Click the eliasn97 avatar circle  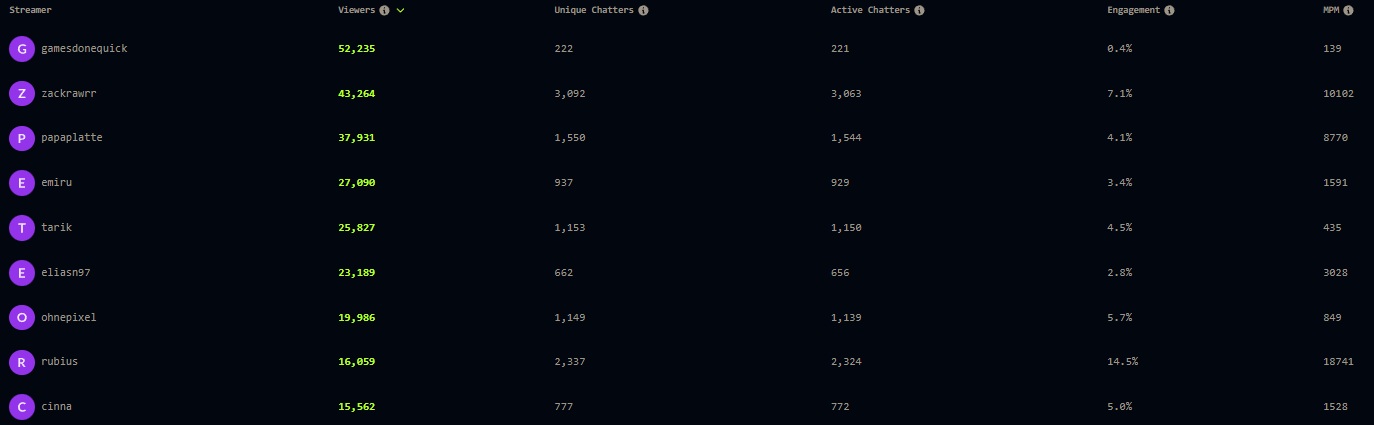click(22, 272)
